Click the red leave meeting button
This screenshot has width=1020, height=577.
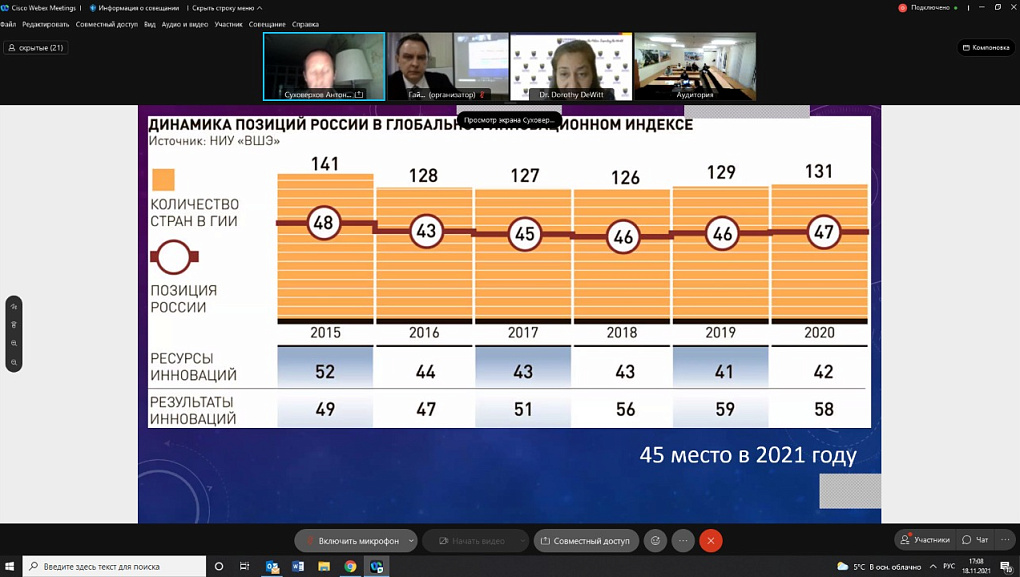[x=710, y=541]
